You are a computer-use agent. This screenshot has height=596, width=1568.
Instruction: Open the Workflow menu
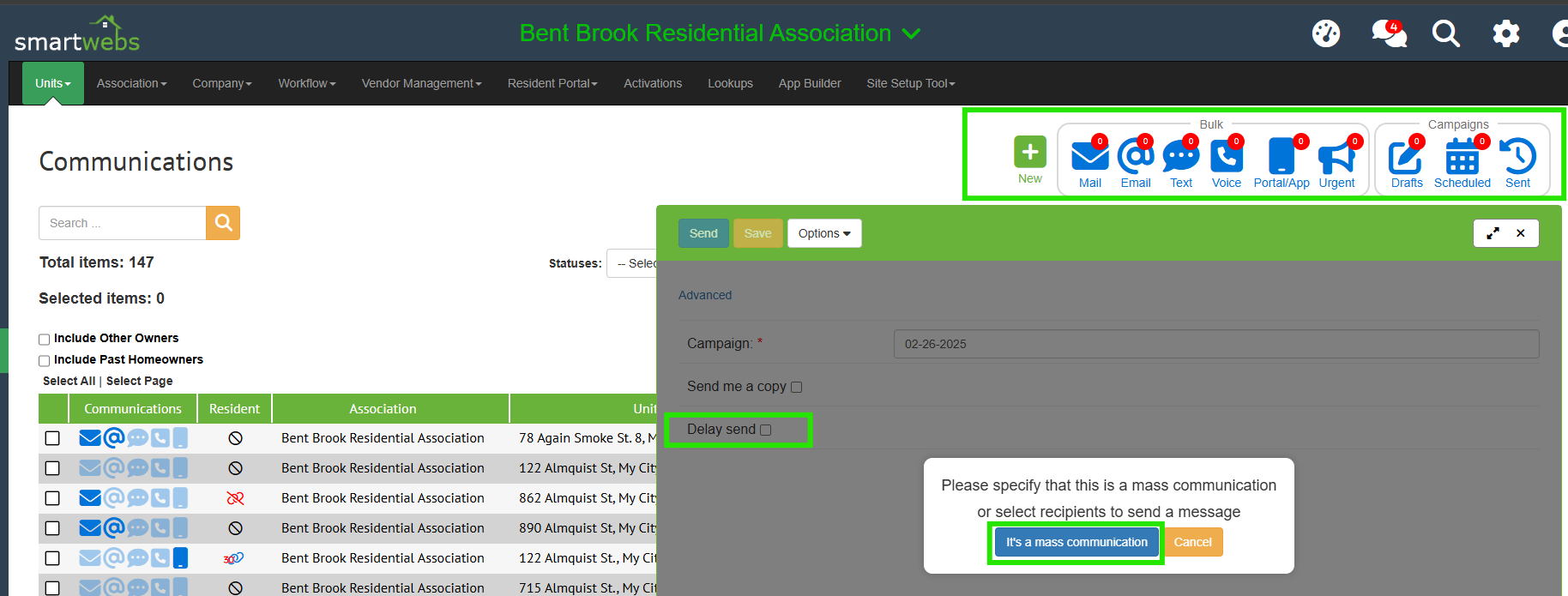306,83
